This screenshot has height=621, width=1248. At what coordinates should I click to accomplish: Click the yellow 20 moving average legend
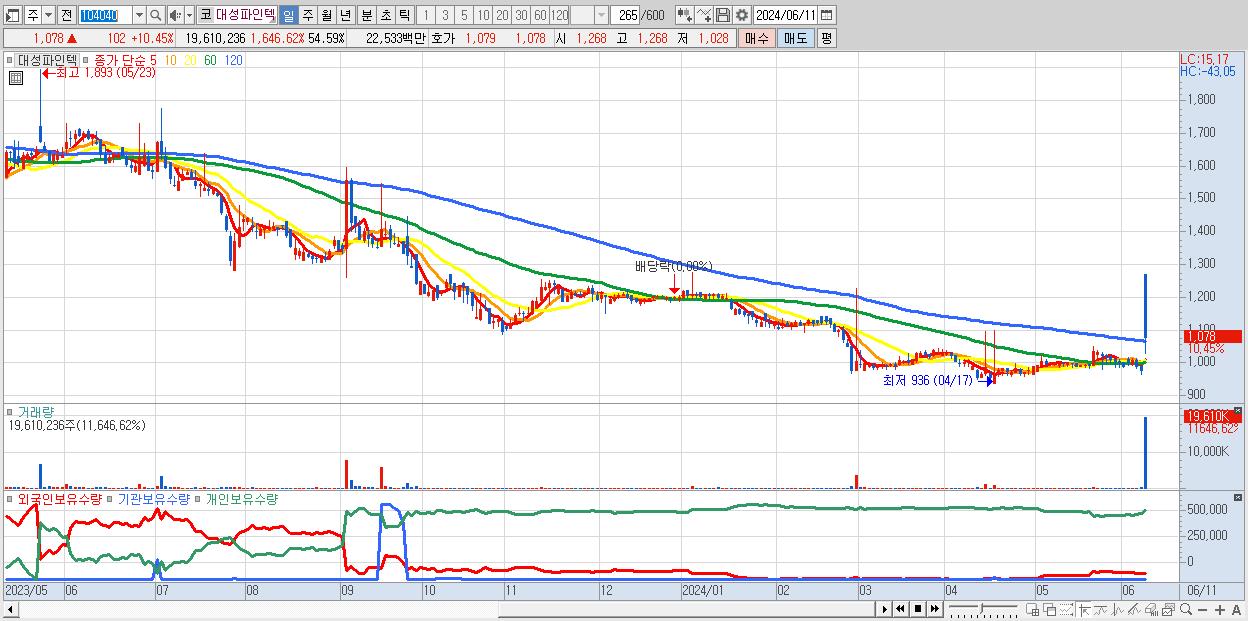191,60
